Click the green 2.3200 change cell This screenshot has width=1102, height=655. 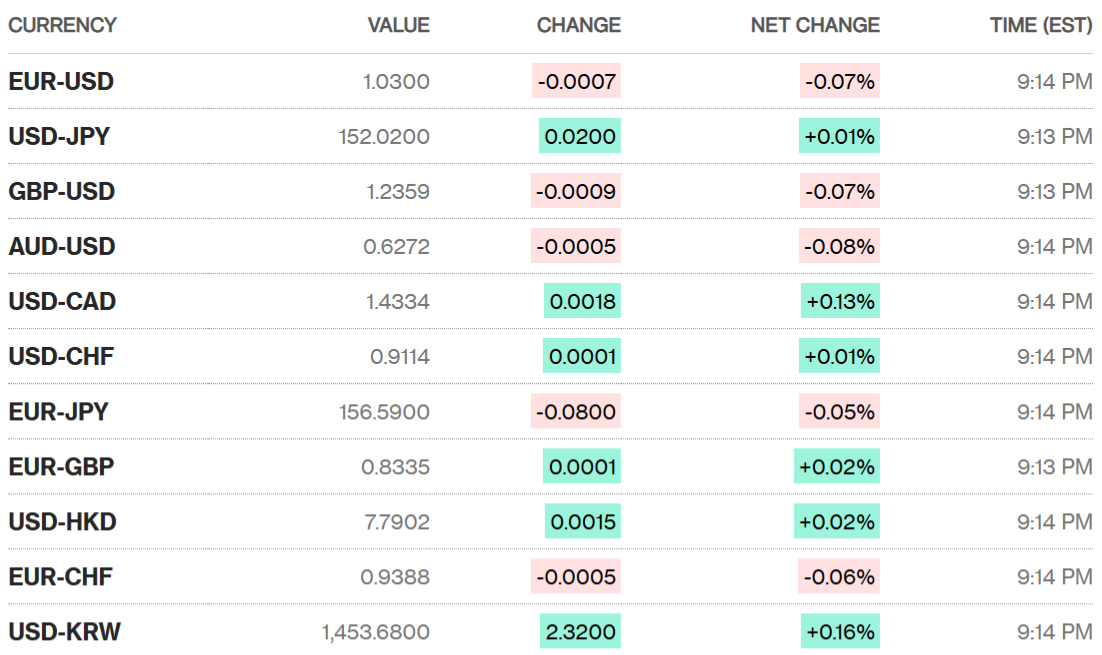coord(580,632)
